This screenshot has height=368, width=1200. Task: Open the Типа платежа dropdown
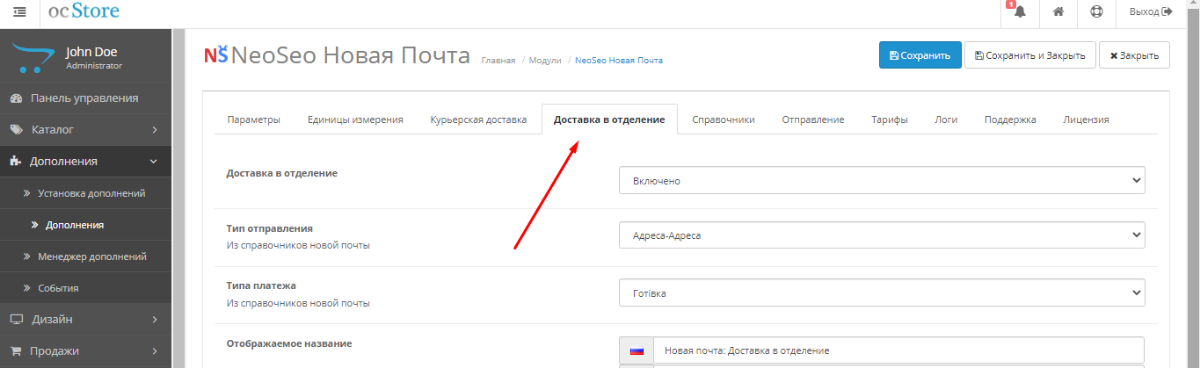(x=882, y=293)
